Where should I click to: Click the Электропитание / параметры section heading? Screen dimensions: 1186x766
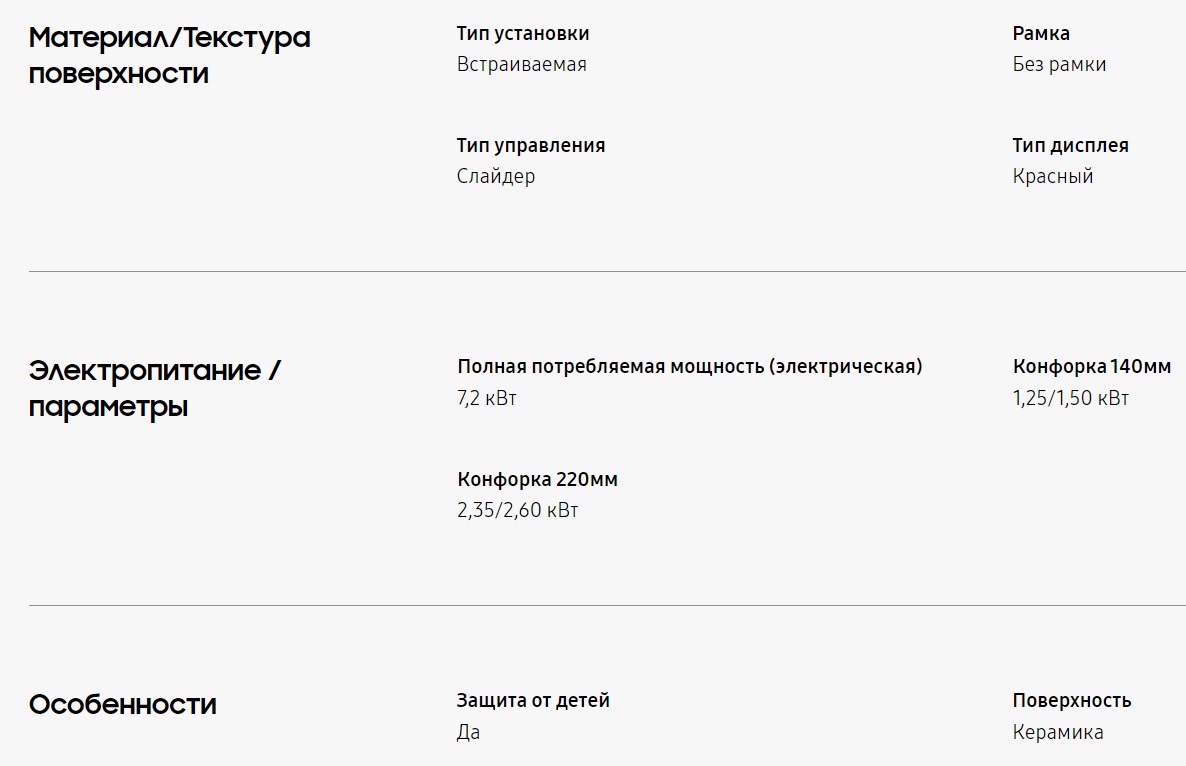point(155,388)
